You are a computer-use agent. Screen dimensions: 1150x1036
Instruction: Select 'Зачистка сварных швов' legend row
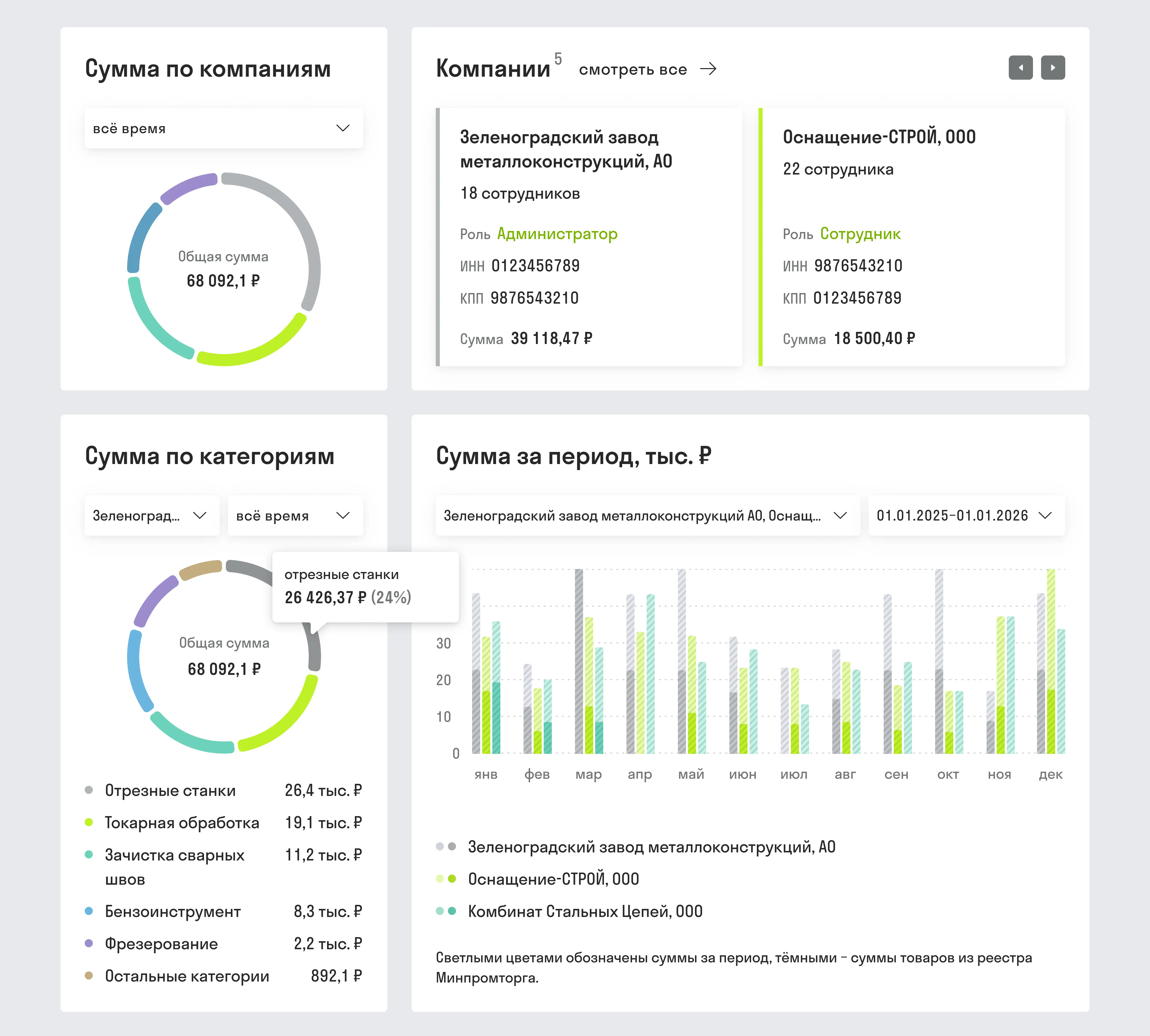pyautogui.click(x=224, y=867)
